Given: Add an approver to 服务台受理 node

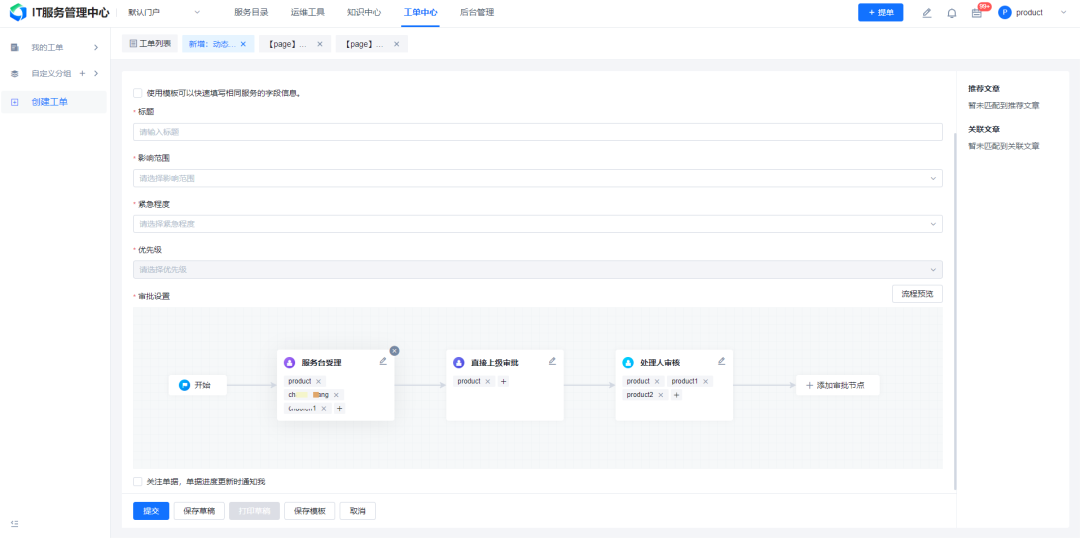Looking at the screenshot, I should click(340, 408).
